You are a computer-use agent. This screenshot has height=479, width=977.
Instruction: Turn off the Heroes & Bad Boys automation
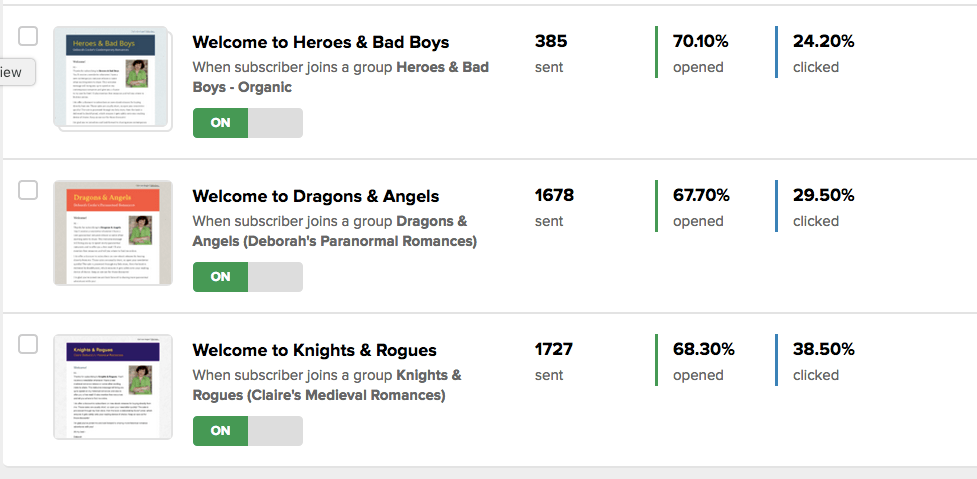point(247,123)
